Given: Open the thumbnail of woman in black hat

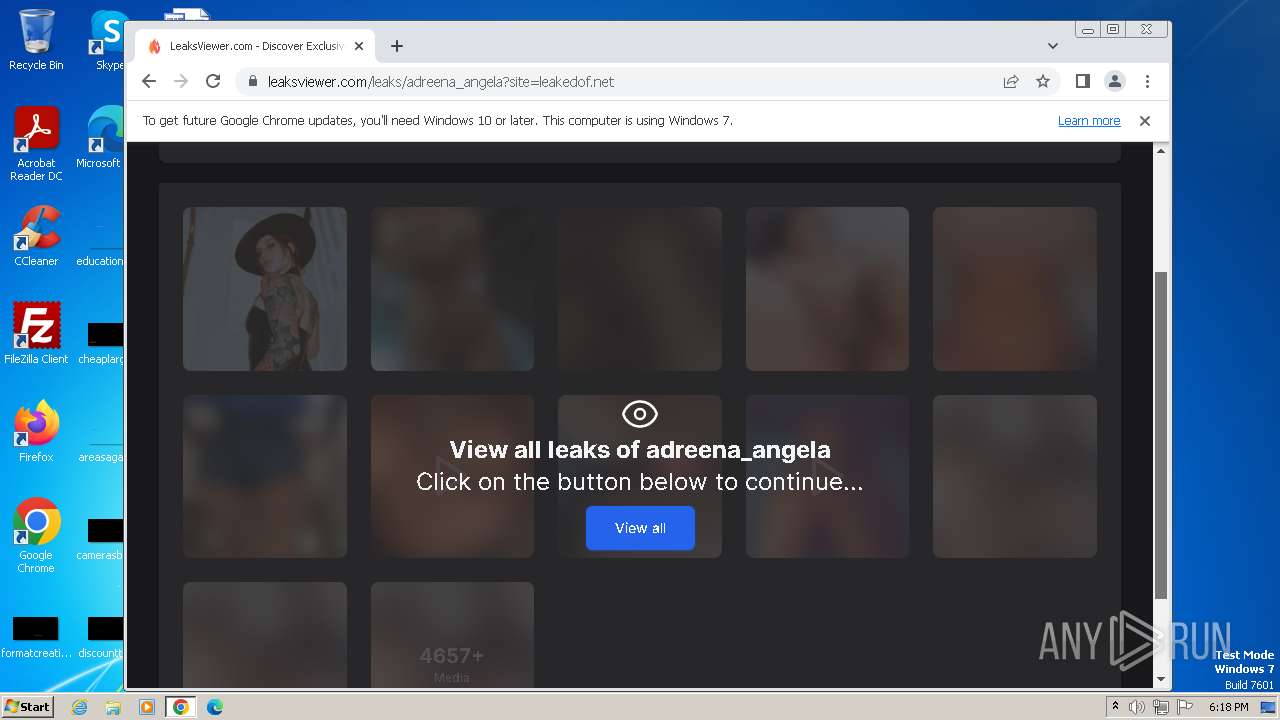Looking at the screenshot, I should click(265, 289).
